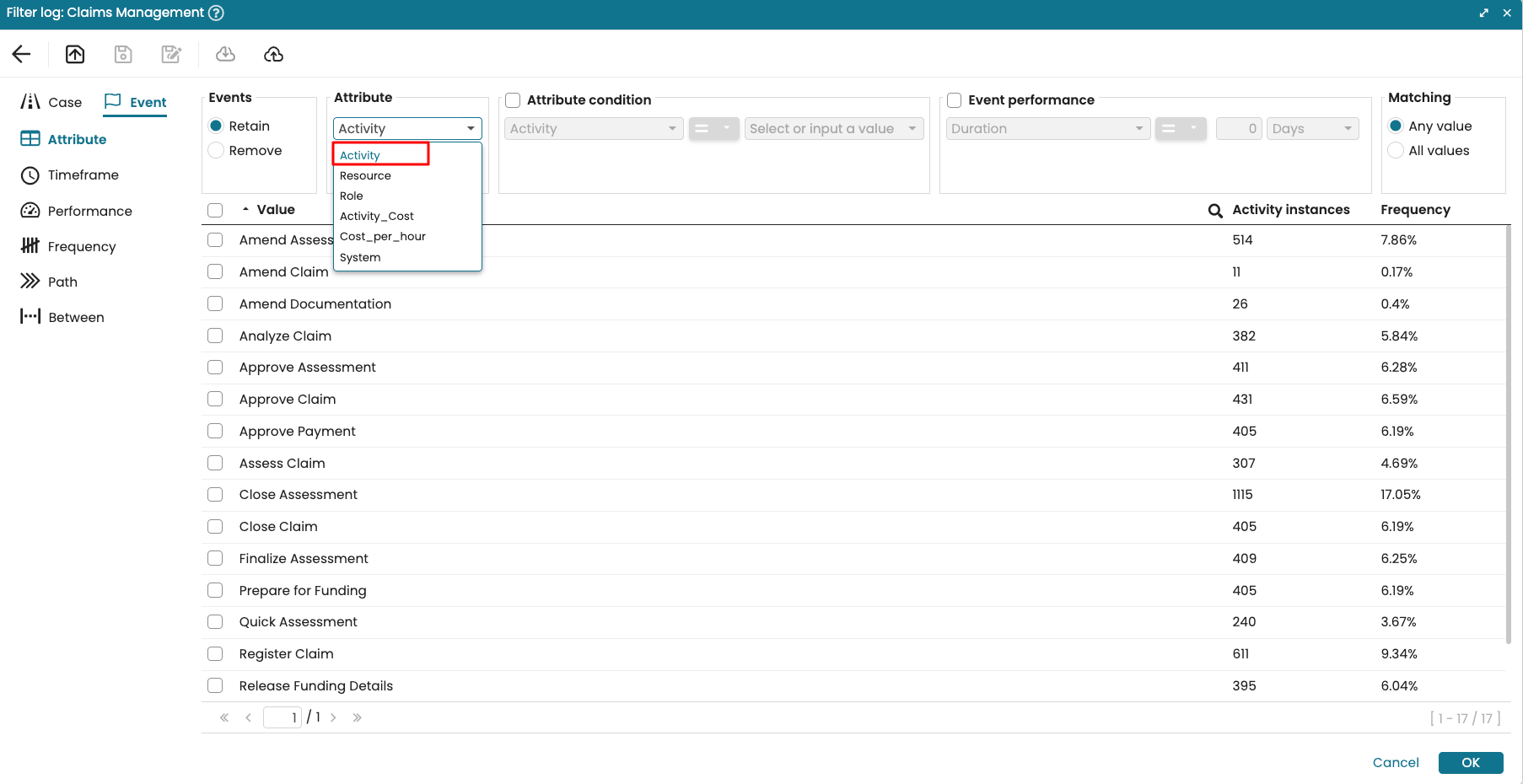Click the page number input field
This screenshot has height=784, width=1523.
pyautogui.click(x=282, y=717)
